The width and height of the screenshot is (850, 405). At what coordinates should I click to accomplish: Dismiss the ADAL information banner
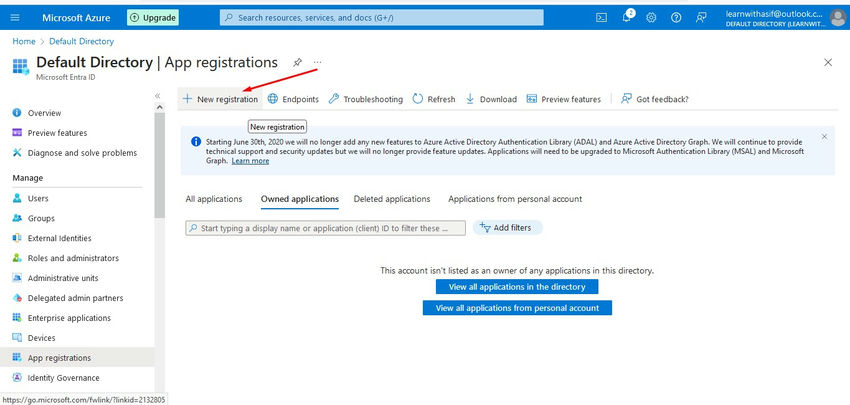point(824,136)
